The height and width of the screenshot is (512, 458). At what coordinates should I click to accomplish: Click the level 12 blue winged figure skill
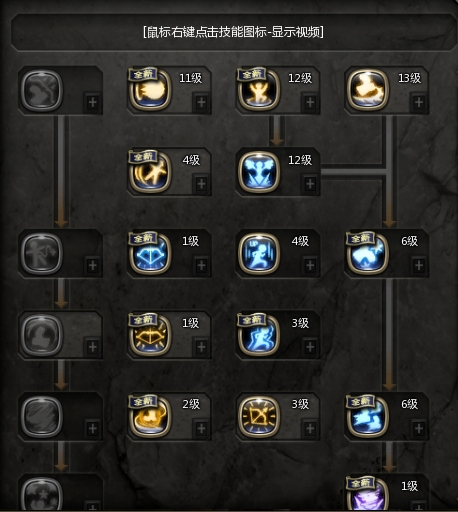[x=259, y=171]
